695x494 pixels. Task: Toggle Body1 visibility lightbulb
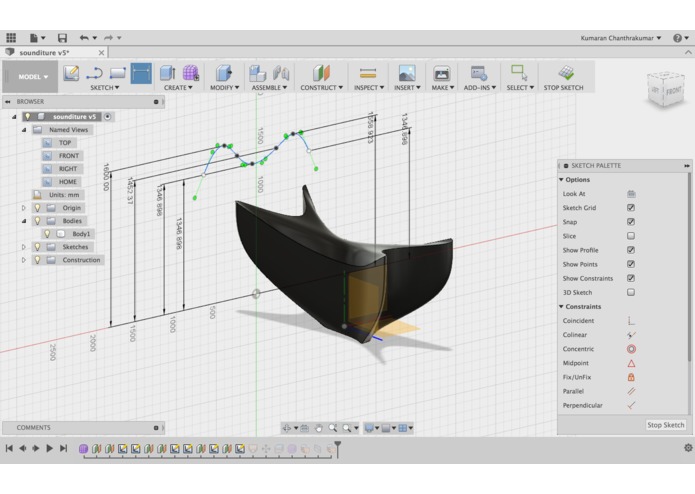tap(47, 234)
